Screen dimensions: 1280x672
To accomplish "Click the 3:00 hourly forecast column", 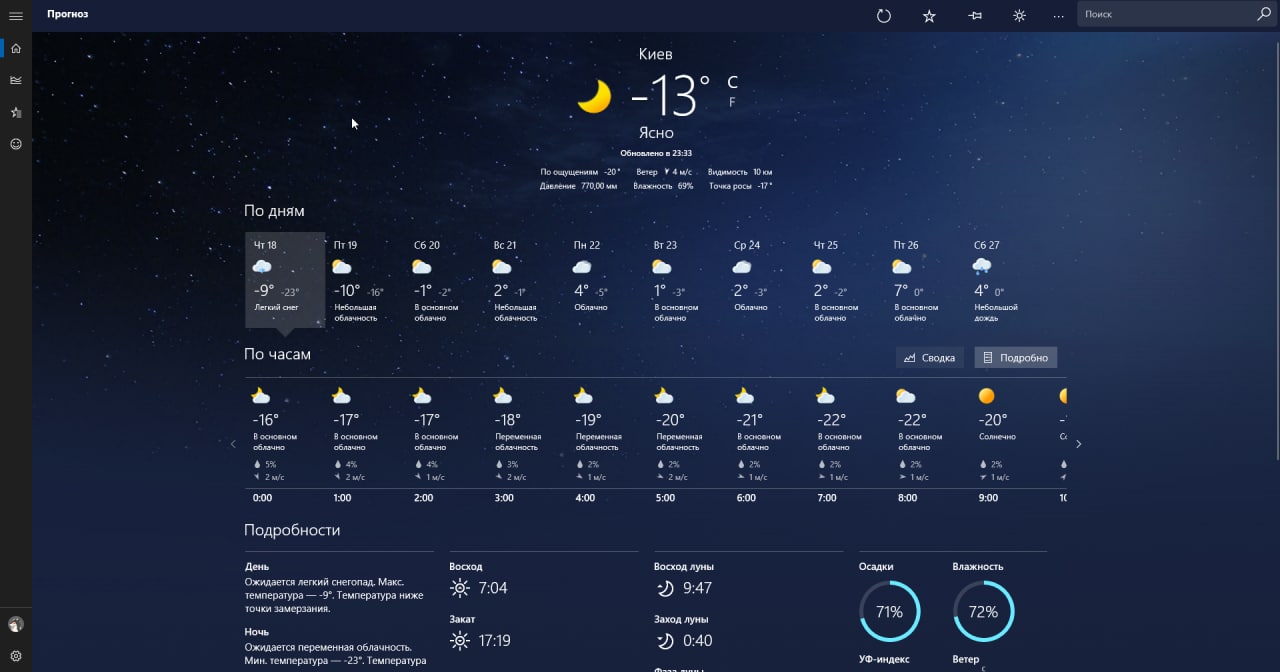I will [x=527, y=443].
